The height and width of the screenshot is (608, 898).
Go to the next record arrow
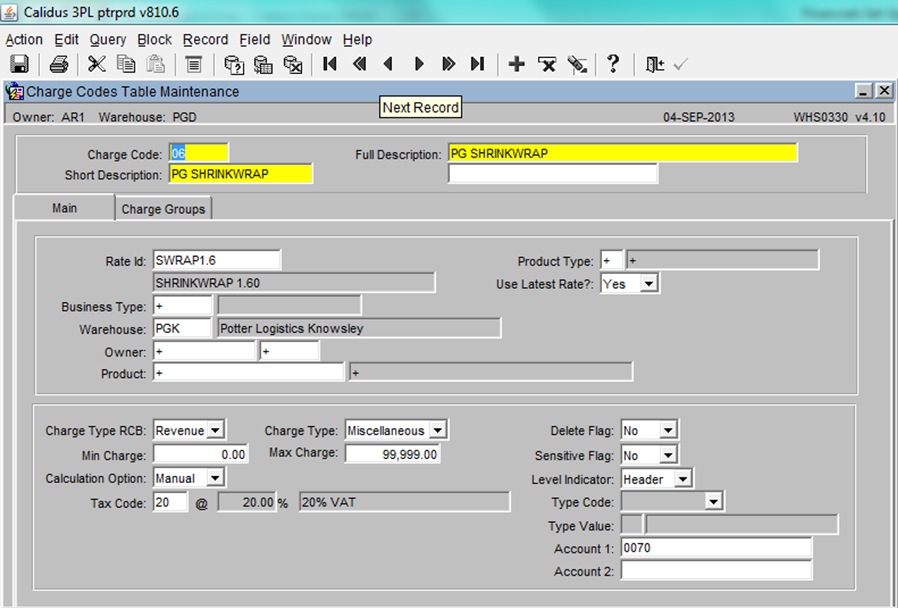(x=419, y=64)
